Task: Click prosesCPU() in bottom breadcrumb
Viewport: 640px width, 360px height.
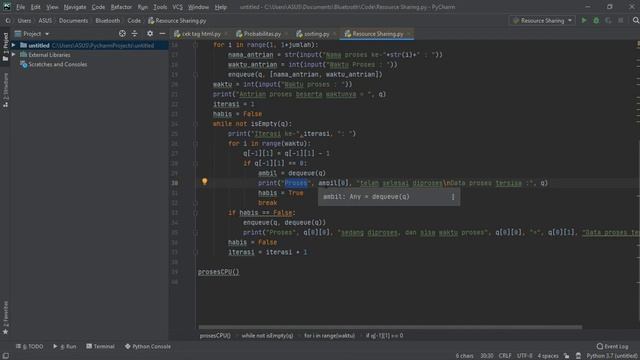Action: [215, 336]
